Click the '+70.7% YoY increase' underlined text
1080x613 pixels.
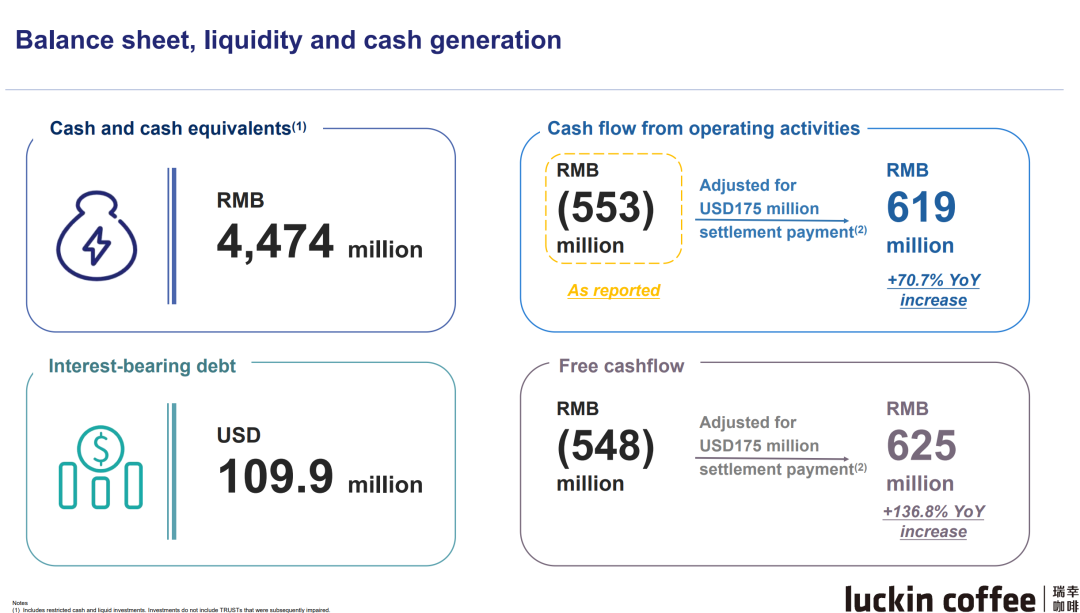point(933,290)
